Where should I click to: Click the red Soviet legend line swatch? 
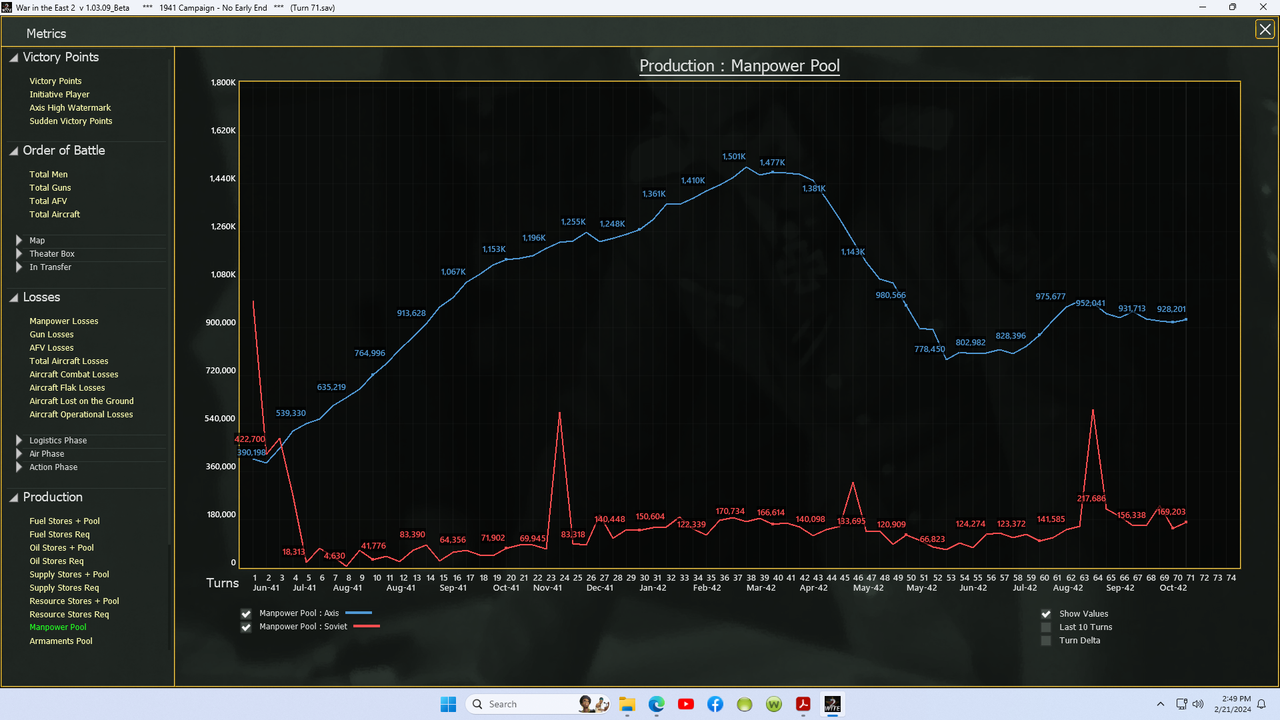[367, 626]
